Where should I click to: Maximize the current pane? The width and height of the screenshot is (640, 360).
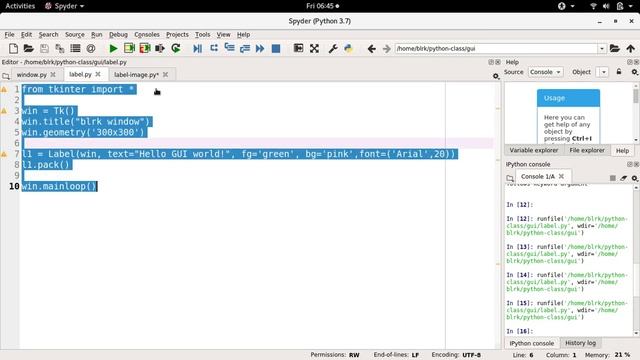(298, 48)
